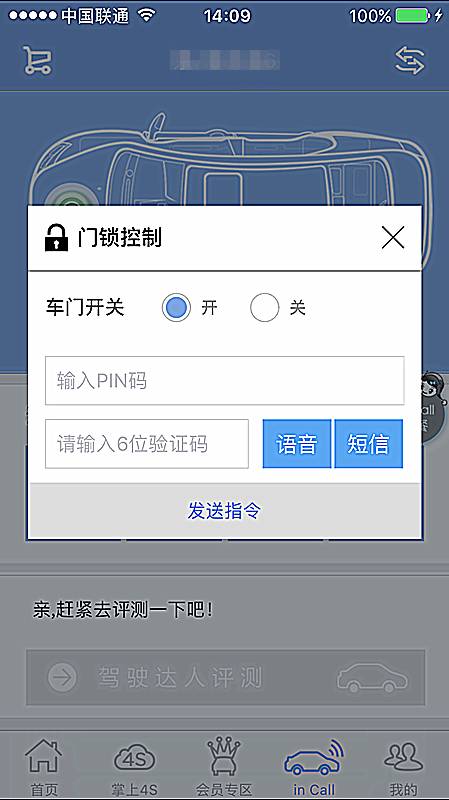
Task: Select the 开 door open radio button
Action: (x=177, y=308)
